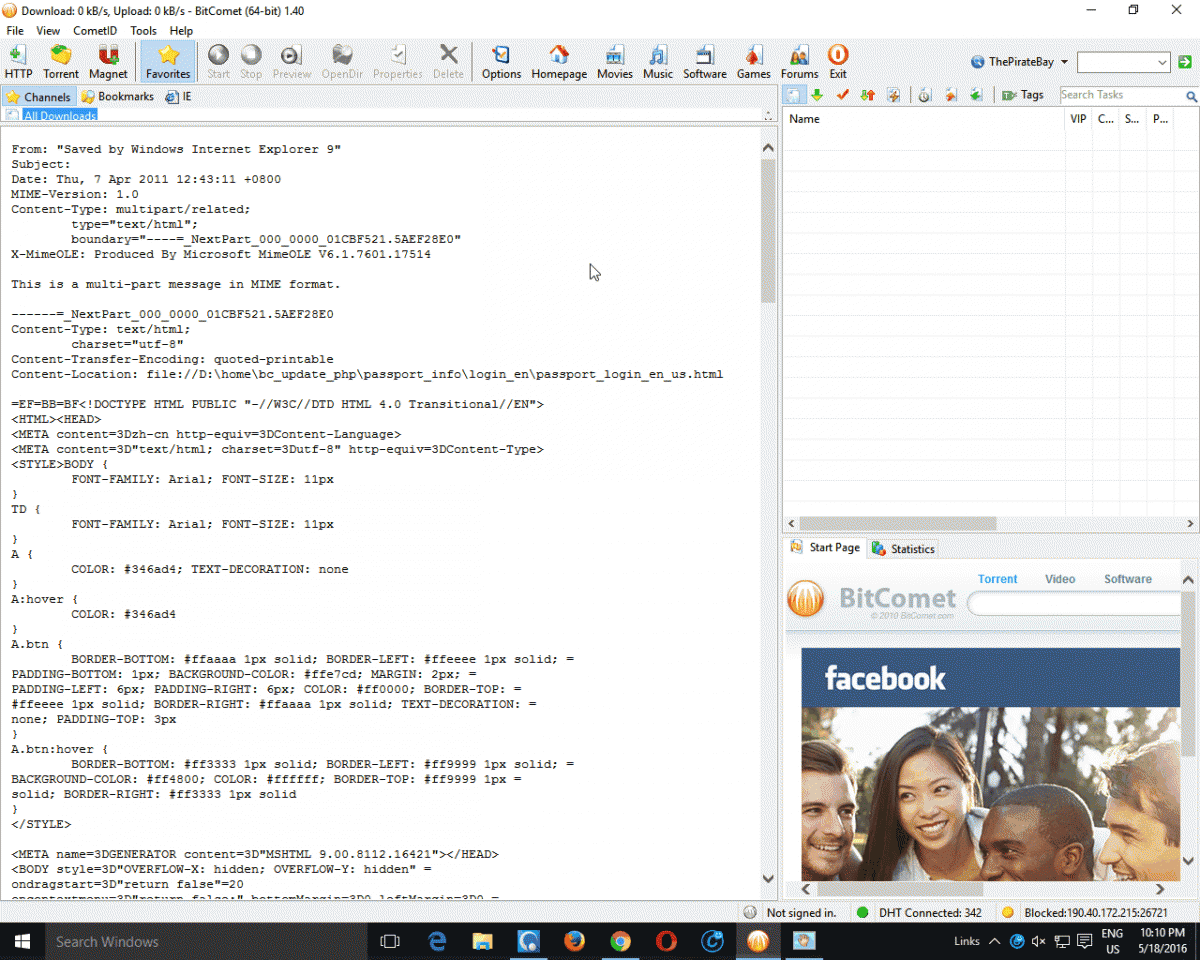The image size is (1200, 960).
Task: Sort tasks by VIP column
Action: click(1078, 119)
